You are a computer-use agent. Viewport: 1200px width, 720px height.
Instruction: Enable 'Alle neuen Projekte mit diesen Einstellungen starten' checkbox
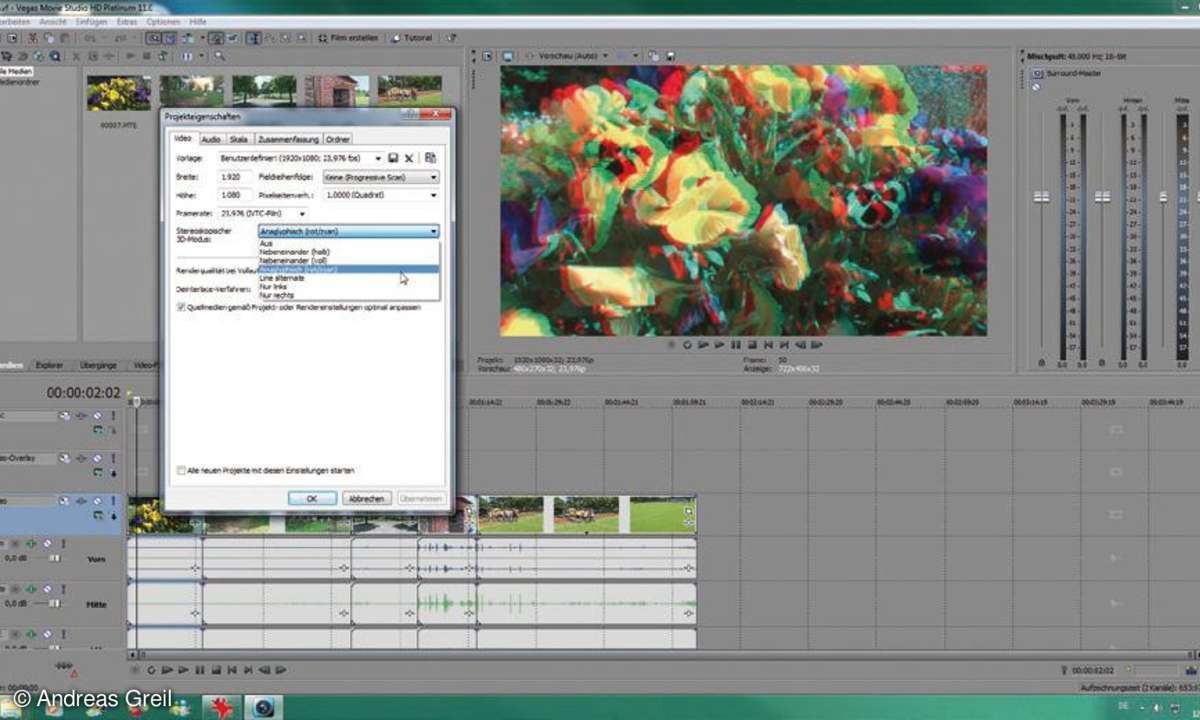point(180,470)
